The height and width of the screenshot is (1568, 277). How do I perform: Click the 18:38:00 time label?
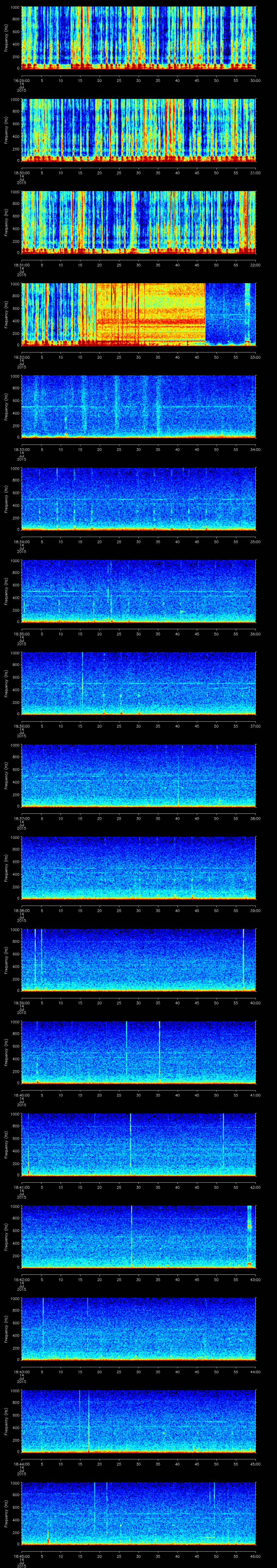pyautogui.click(x=22, y=910)
